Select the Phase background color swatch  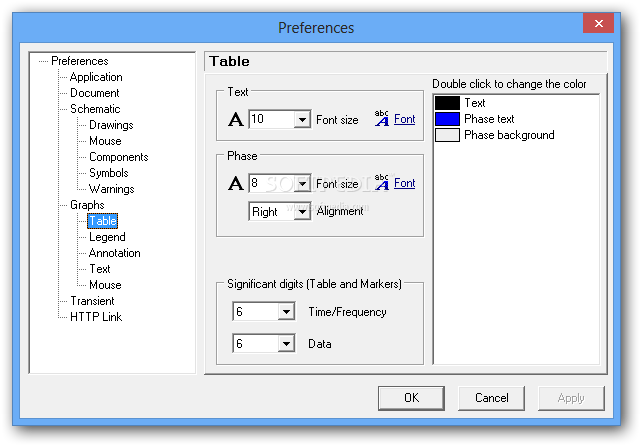click(x=447, y=135)
